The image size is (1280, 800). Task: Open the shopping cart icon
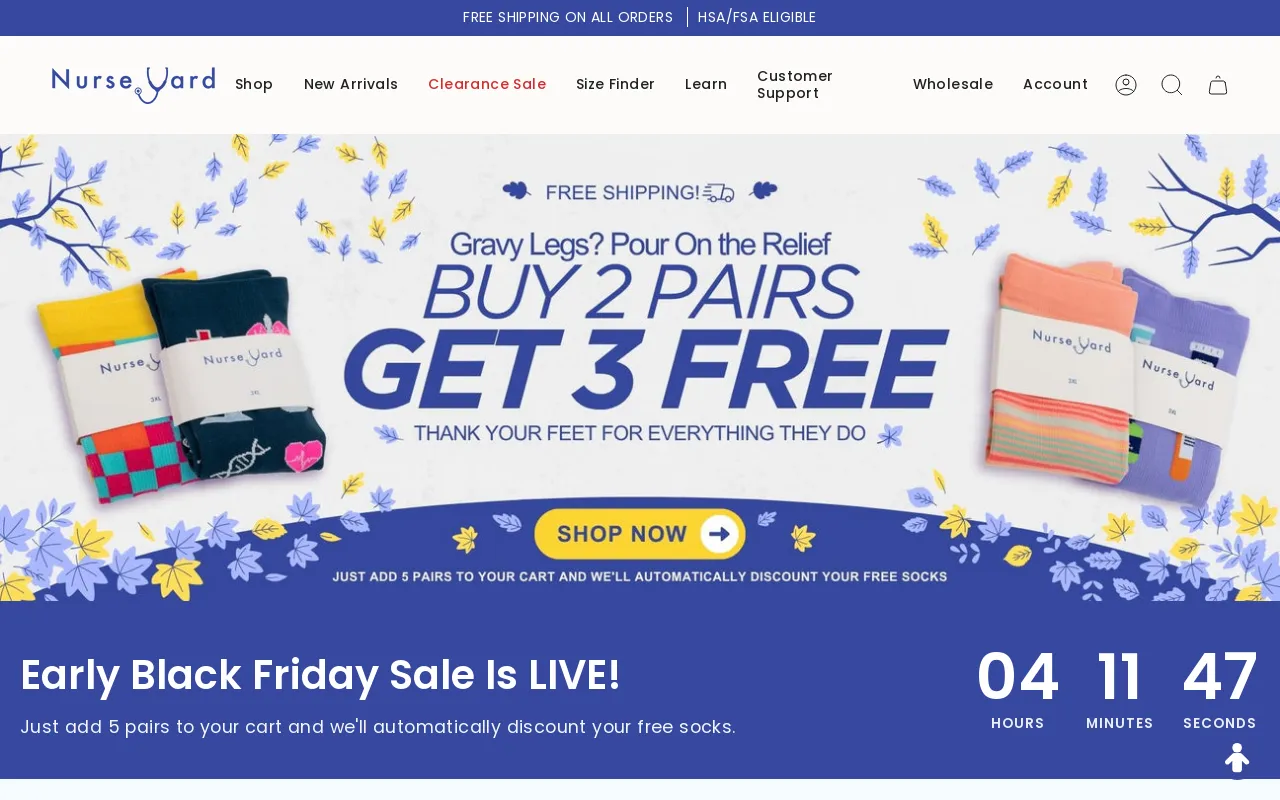click(1218, 85)
